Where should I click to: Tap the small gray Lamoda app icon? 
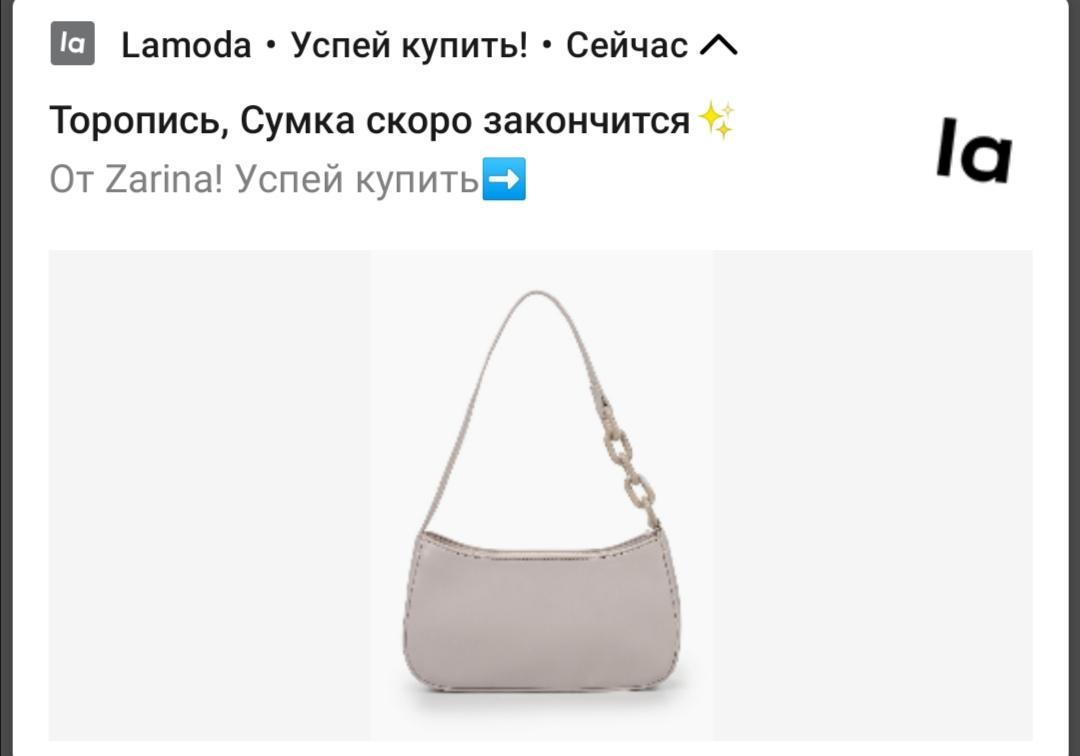coord(72,43)
